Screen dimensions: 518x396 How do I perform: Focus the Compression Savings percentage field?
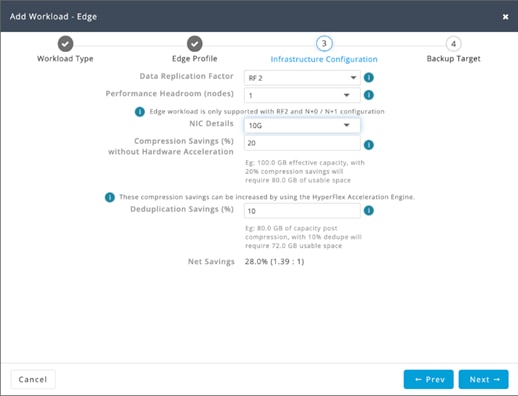pyautogui.click(x=302, y=143)
